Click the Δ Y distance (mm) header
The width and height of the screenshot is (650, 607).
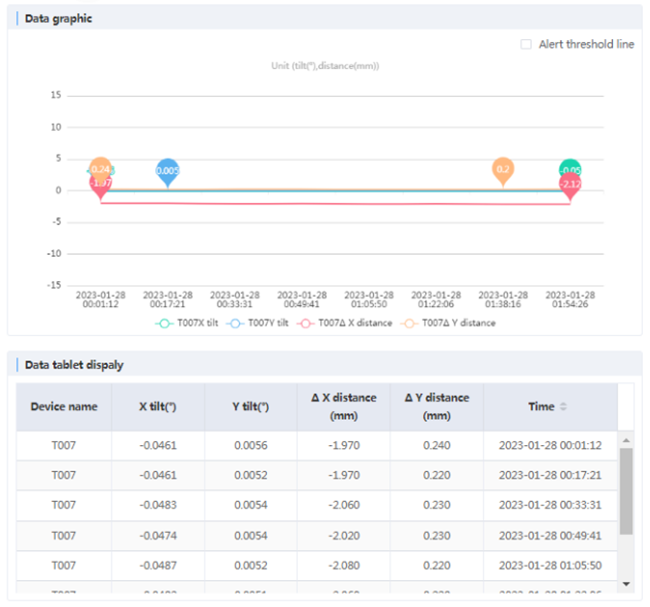(x=437, y=407)
